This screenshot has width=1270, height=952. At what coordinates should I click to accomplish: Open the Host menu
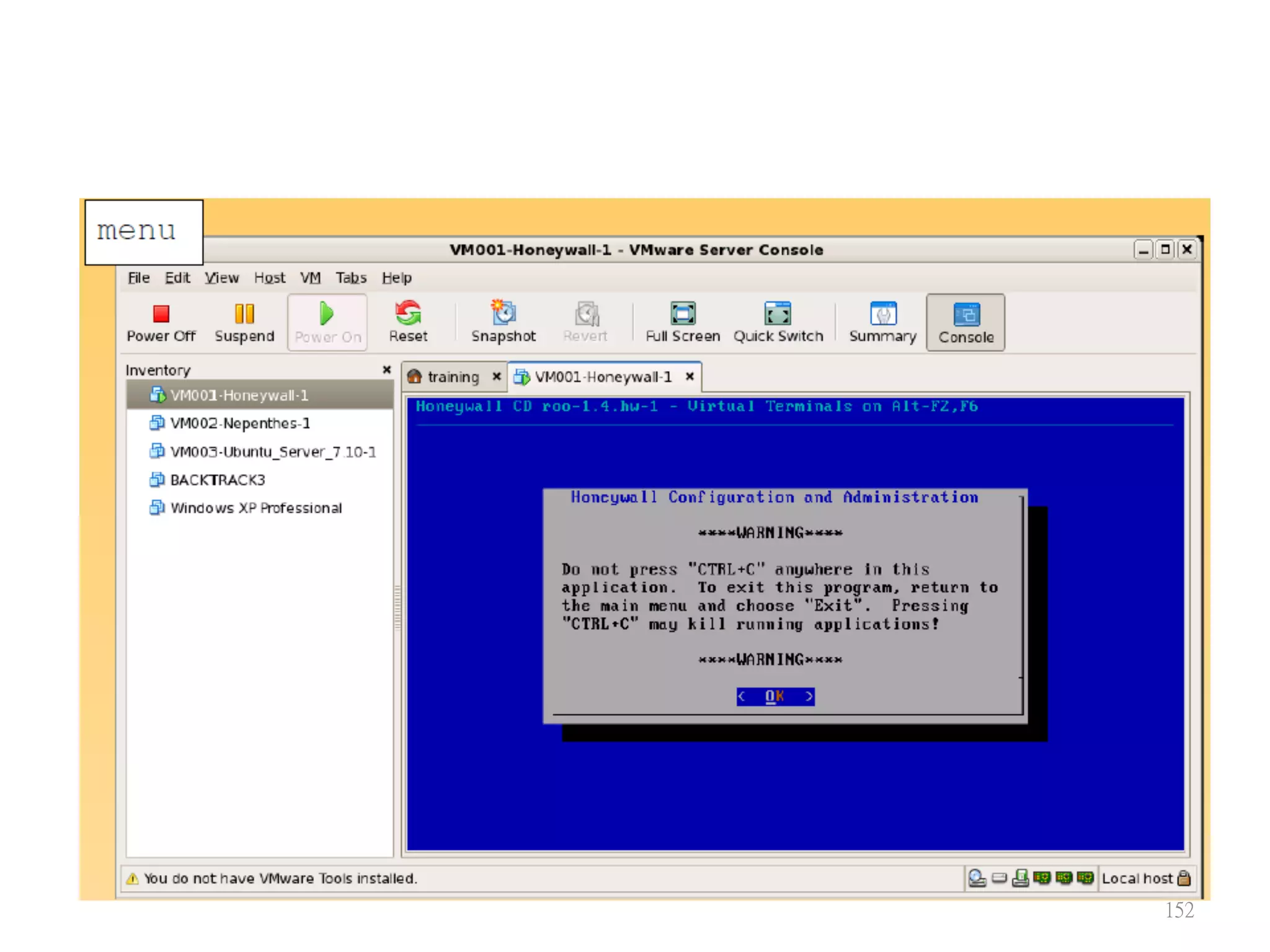coord(269,278)
